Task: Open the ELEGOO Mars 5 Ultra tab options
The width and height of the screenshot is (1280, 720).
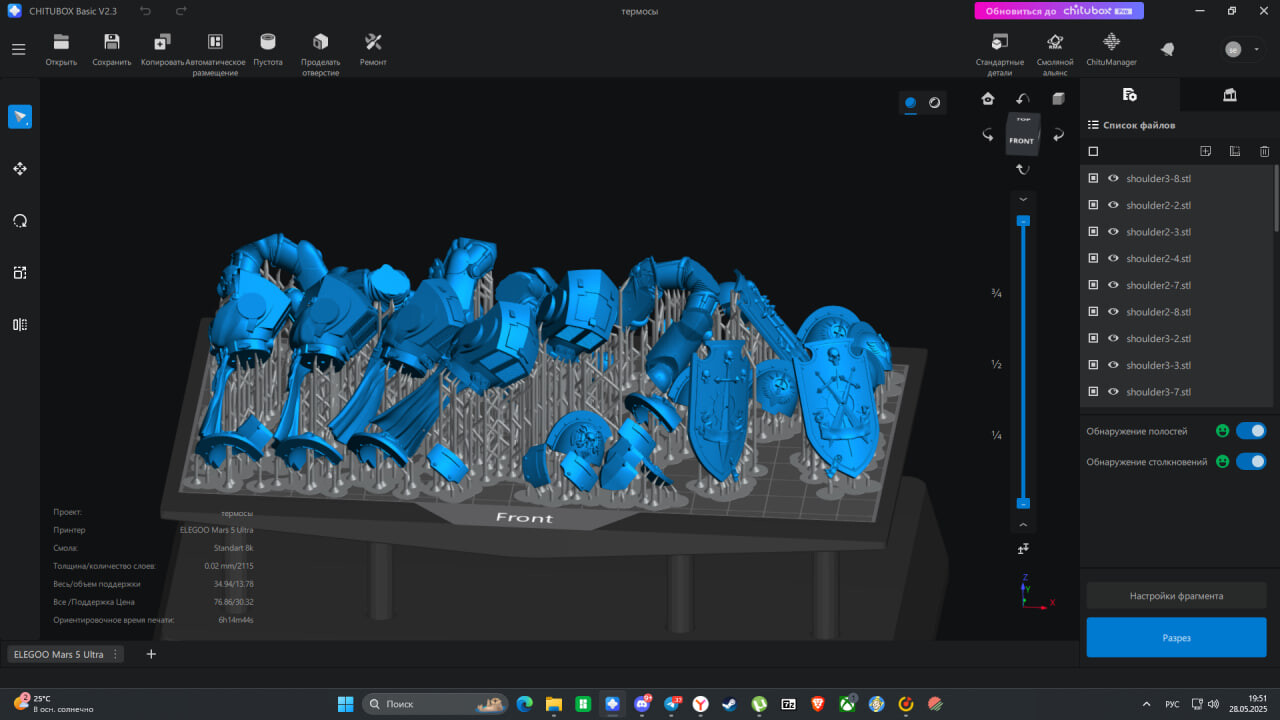Action: (115, 654)
